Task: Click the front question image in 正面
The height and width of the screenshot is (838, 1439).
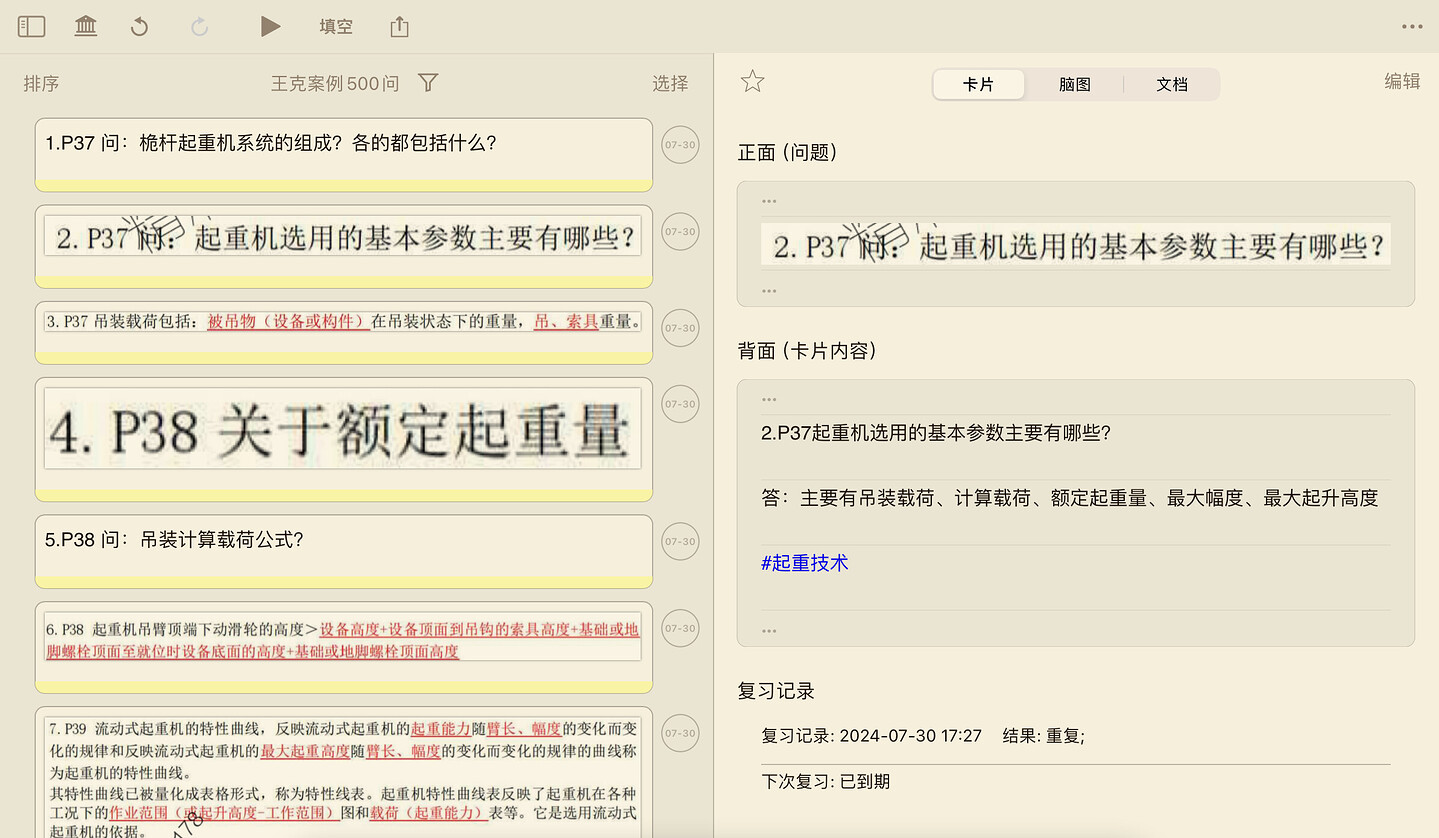Action: 1075,244
